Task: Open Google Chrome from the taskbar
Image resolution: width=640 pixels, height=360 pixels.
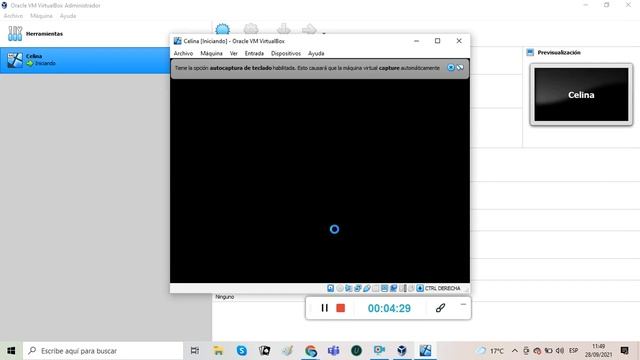Action: [x=311, y=351]
